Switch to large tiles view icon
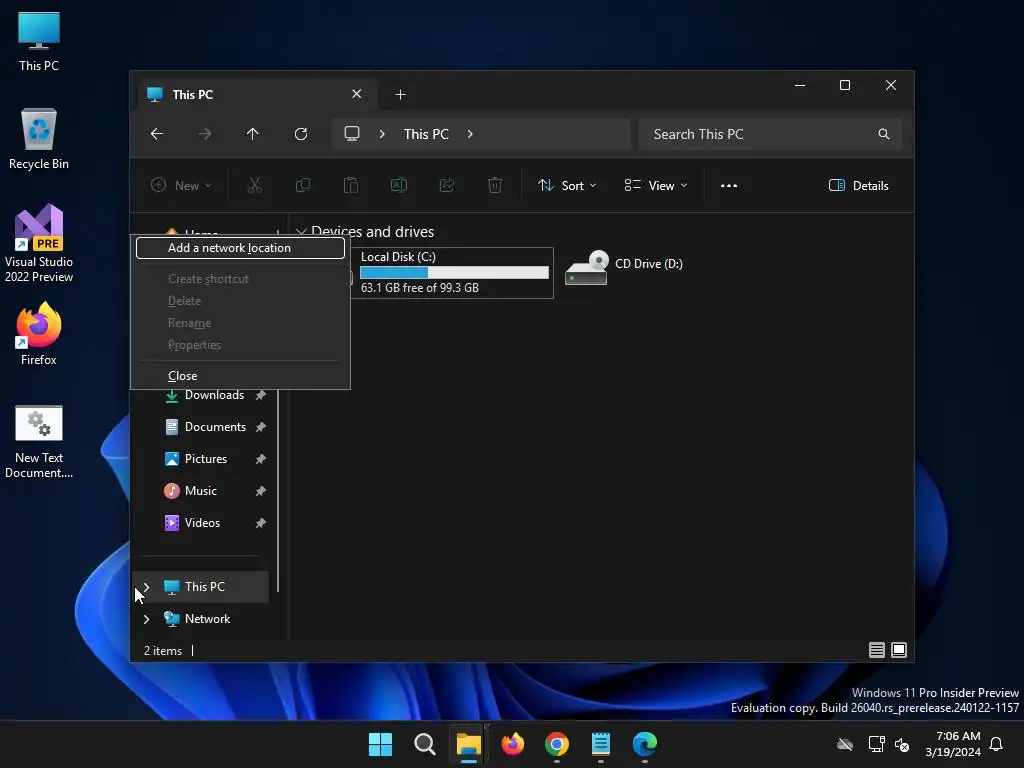 (899, 650)
